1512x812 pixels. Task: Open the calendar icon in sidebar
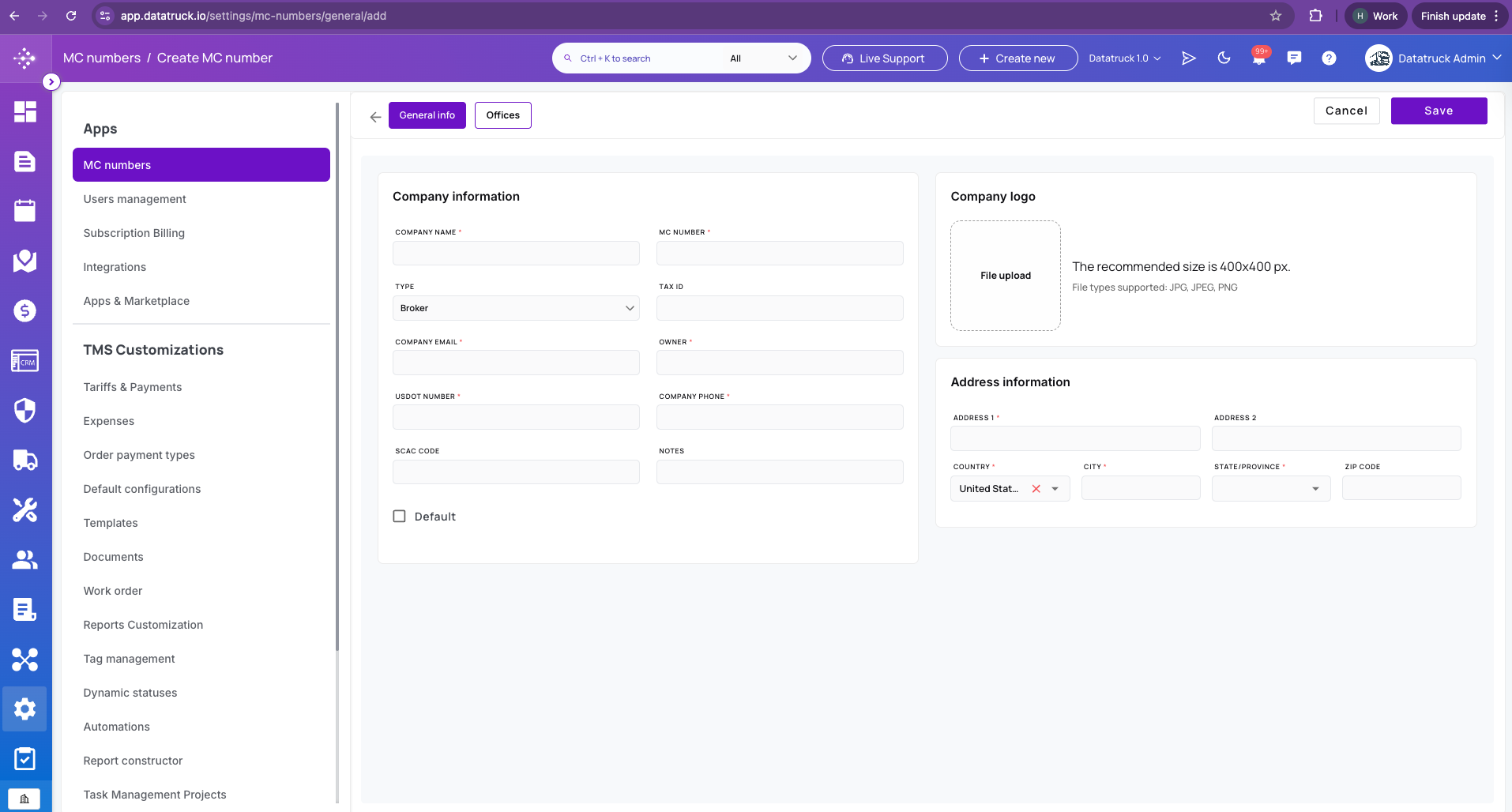point(25,211)
